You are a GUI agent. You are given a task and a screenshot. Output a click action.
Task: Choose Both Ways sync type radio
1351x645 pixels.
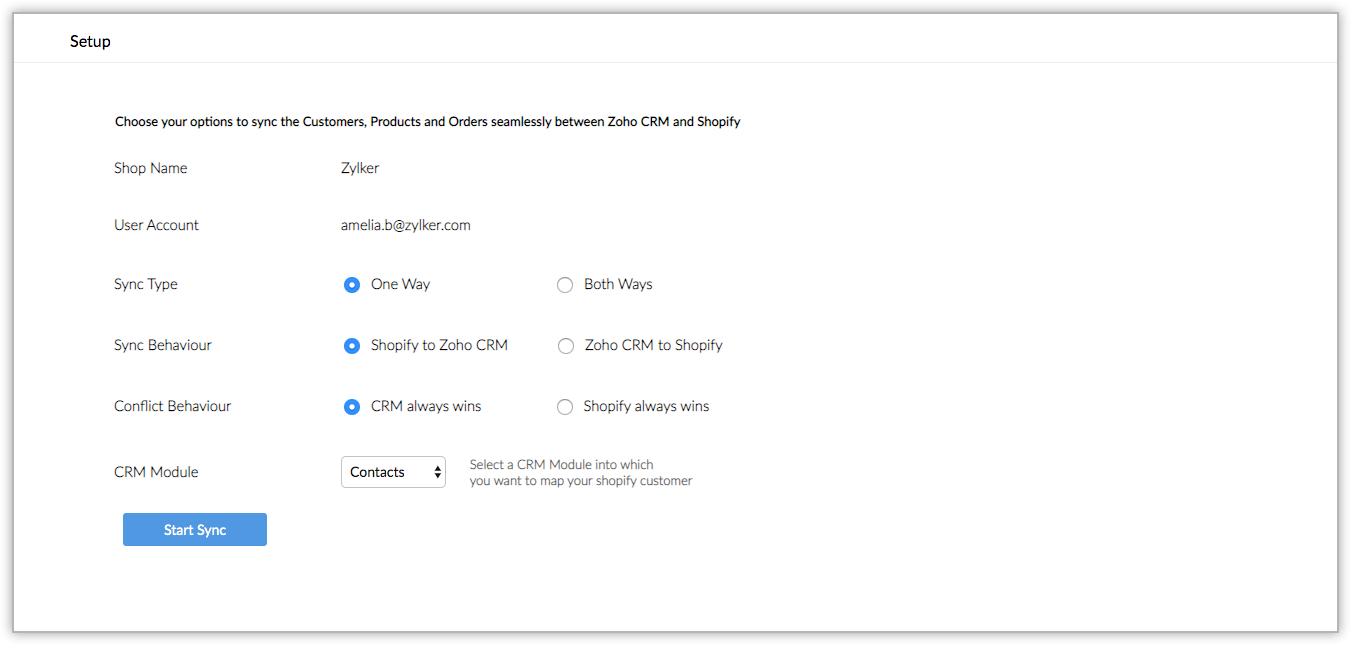pos(565,285)
